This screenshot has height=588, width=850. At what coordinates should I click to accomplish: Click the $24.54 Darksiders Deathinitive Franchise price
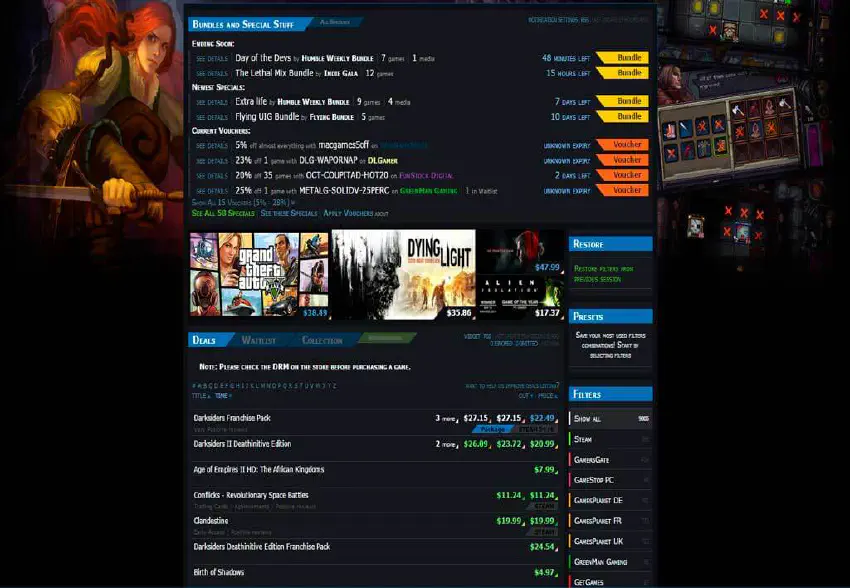pyautogui.click(x=543, y=547)
